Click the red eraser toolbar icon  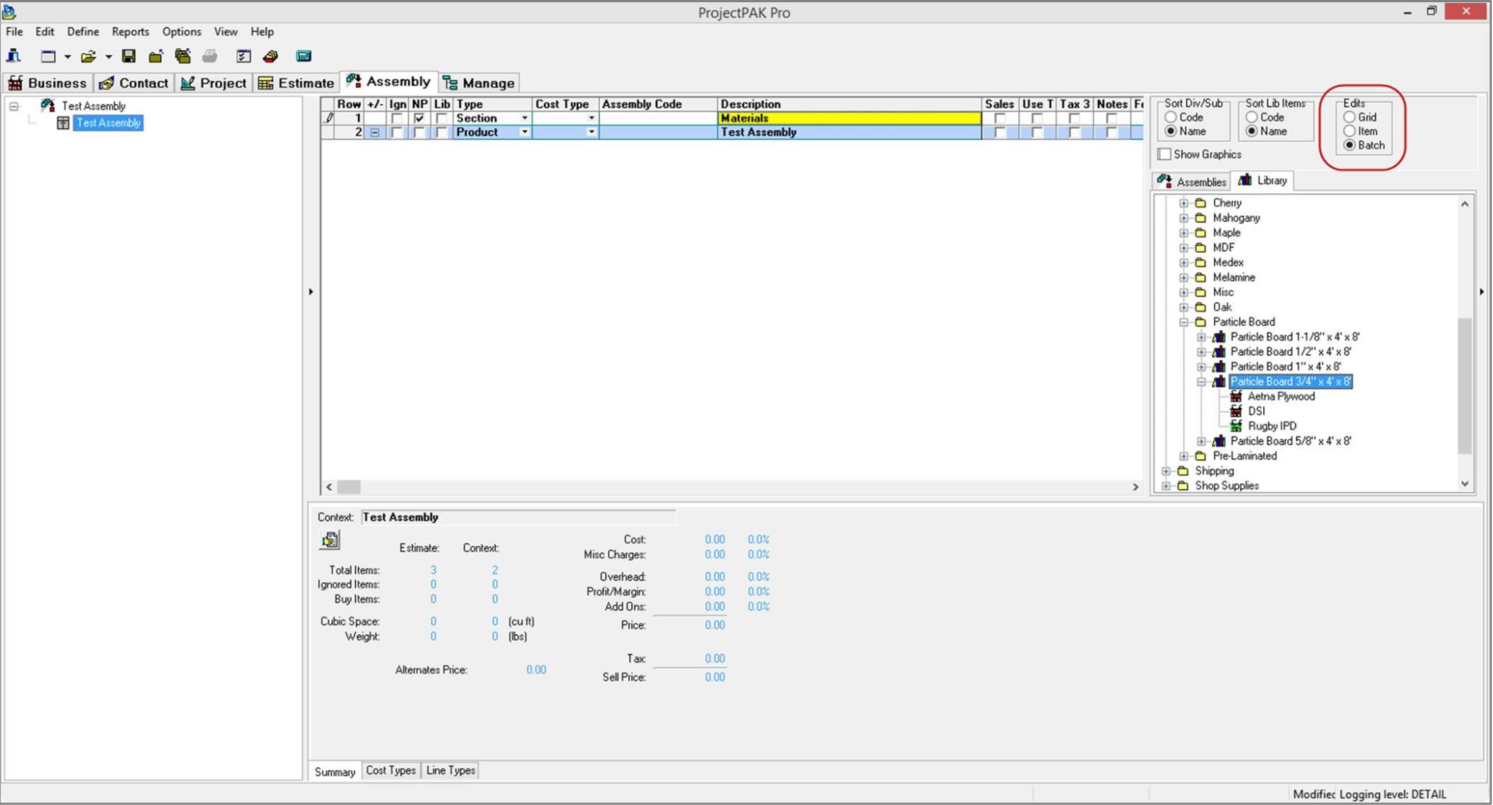click(270, 56)
